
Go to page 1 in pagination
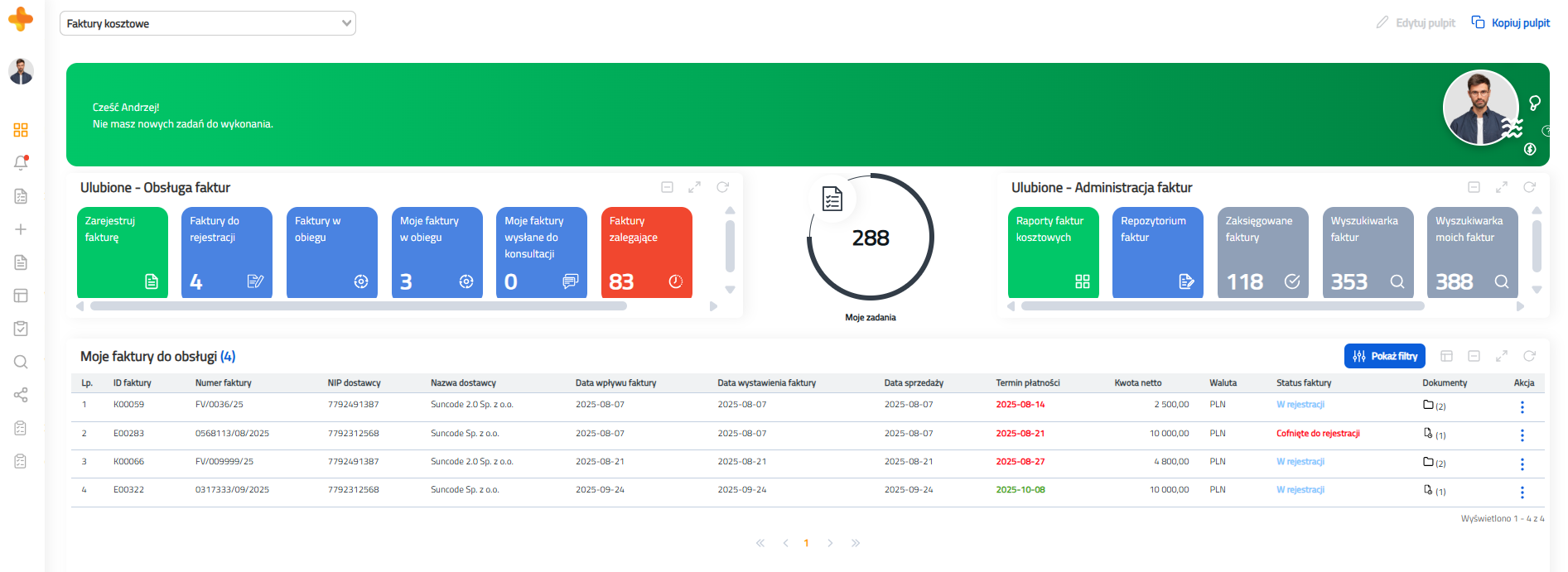[x=806, y=543]
